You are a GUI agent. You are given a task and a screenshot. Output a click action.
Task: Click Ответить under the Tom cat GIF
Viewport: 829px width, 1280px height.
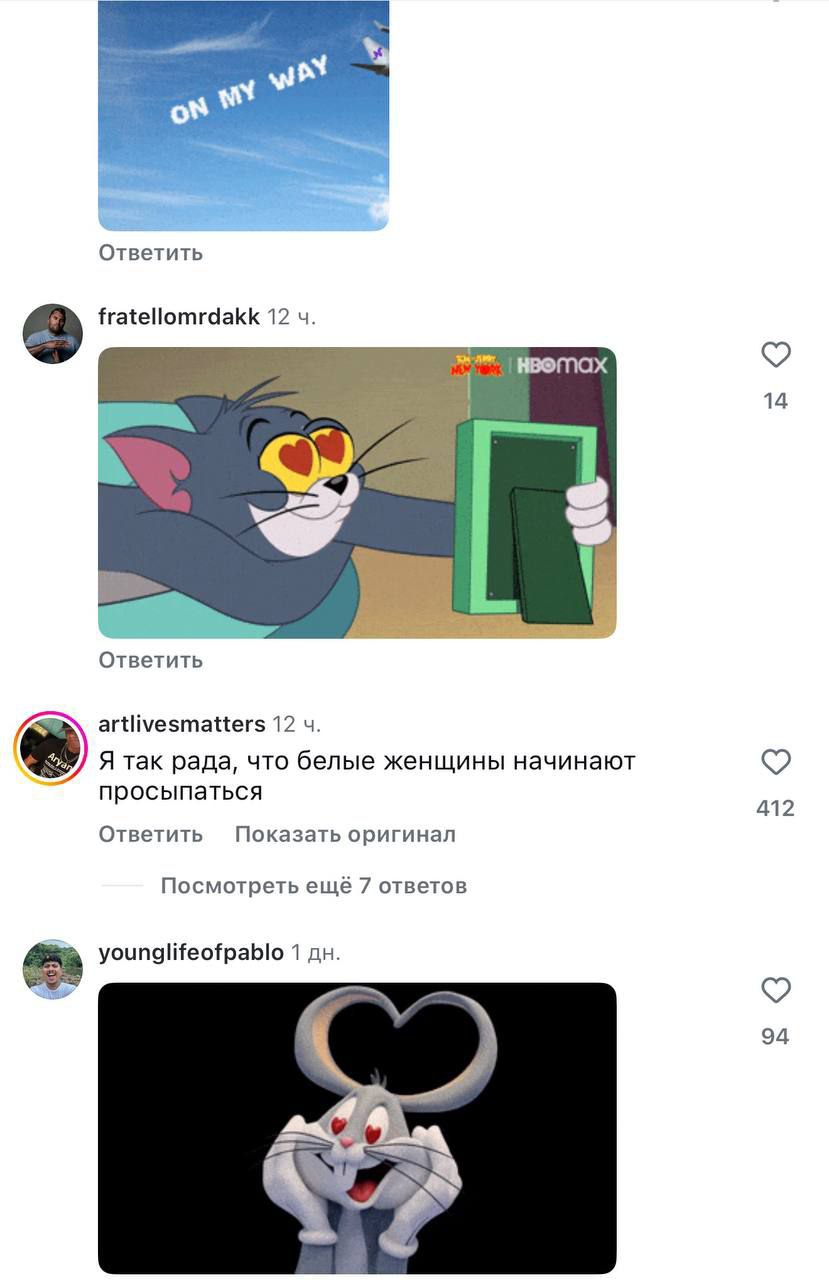tap(151, 660)
